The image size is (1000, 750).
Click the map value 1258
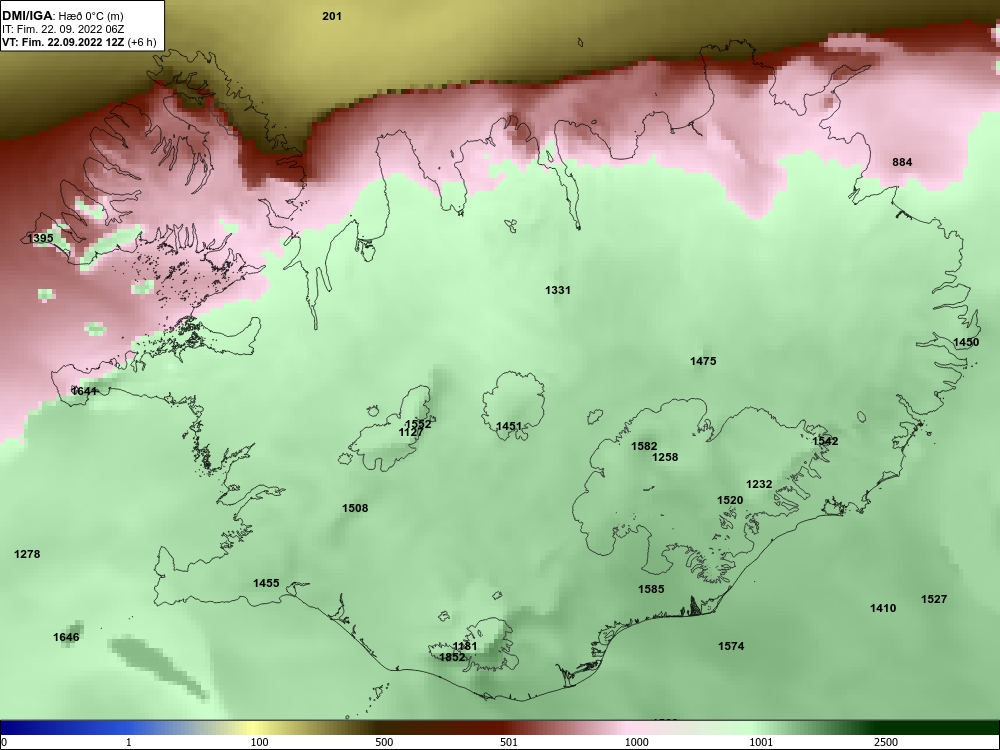[665, 457]
